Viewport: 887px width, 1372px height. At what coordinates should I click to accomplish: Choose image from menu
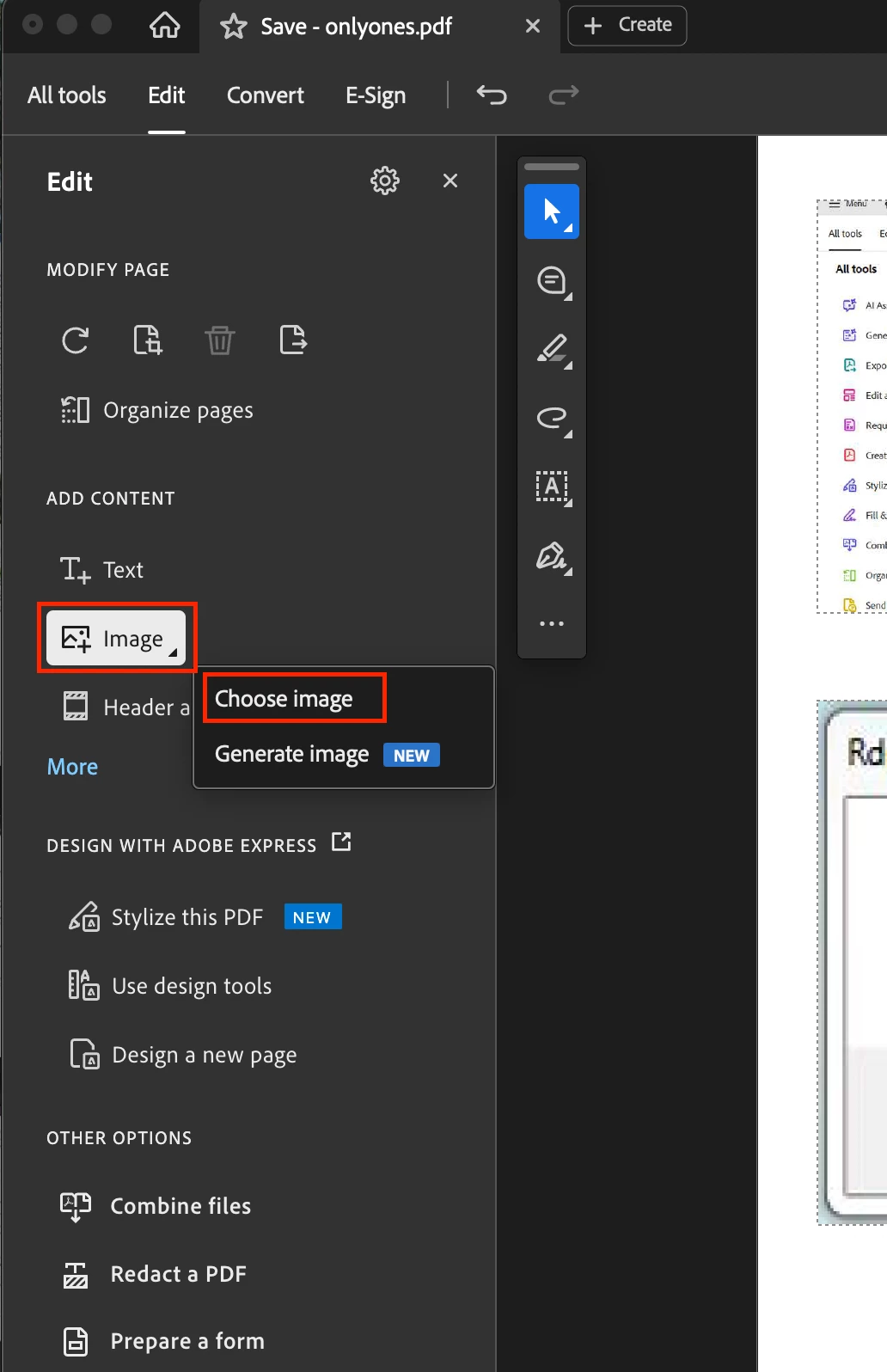click(x=284, y=699)
